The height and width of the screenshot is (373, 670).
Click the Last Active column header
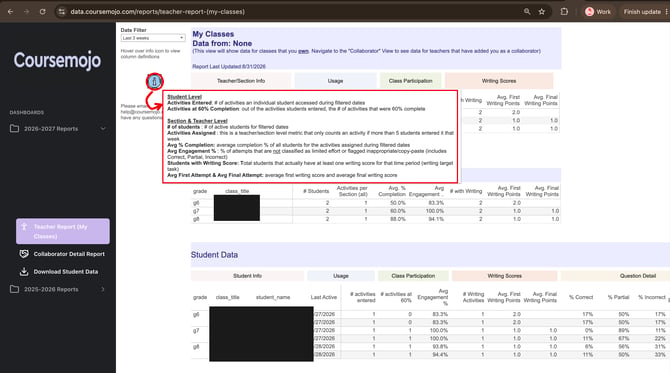(x=323, y=297)
